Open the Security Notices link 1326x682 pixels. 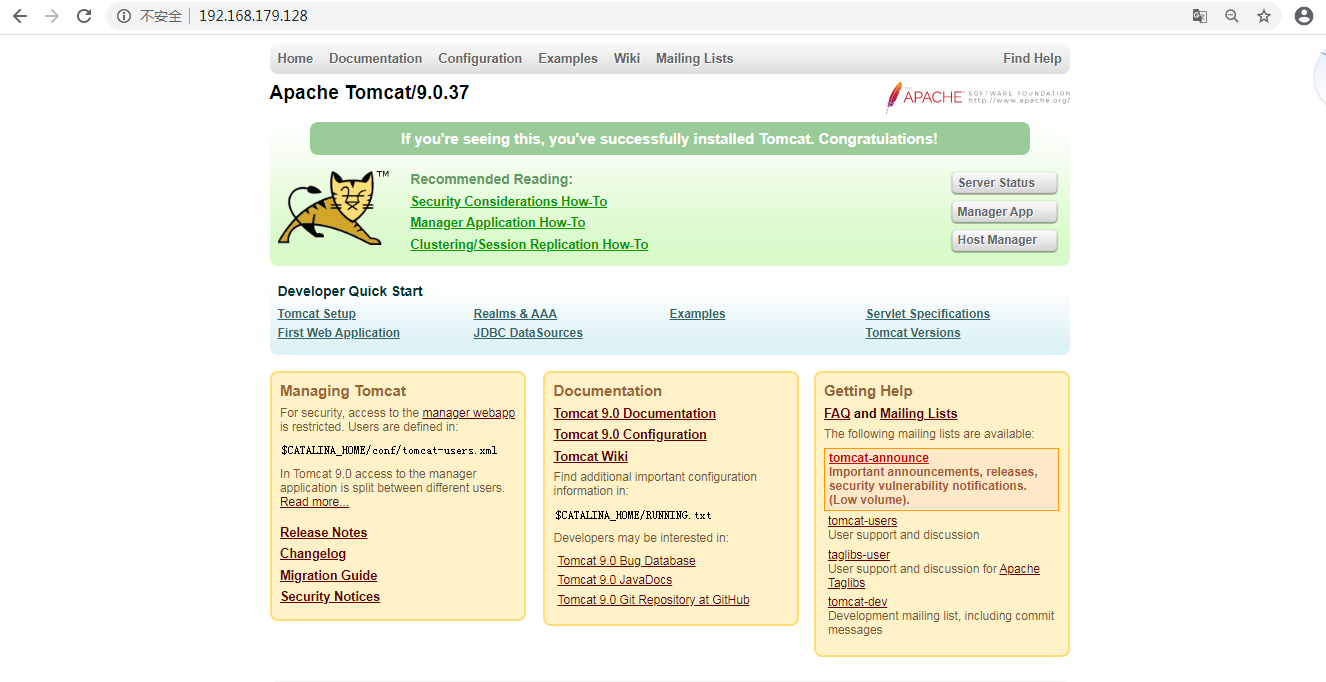[330, 597]
